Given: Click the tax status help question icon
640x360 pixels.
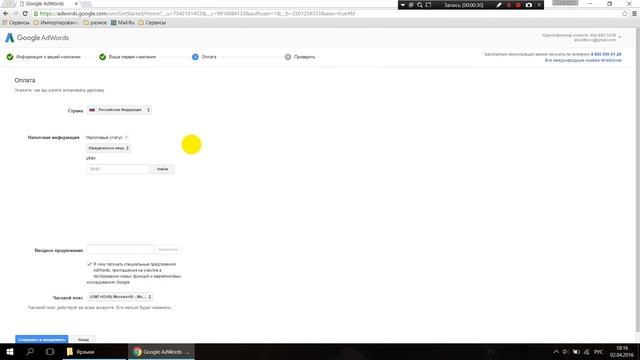Looking at the screenshot, I should tap(127, 138).
